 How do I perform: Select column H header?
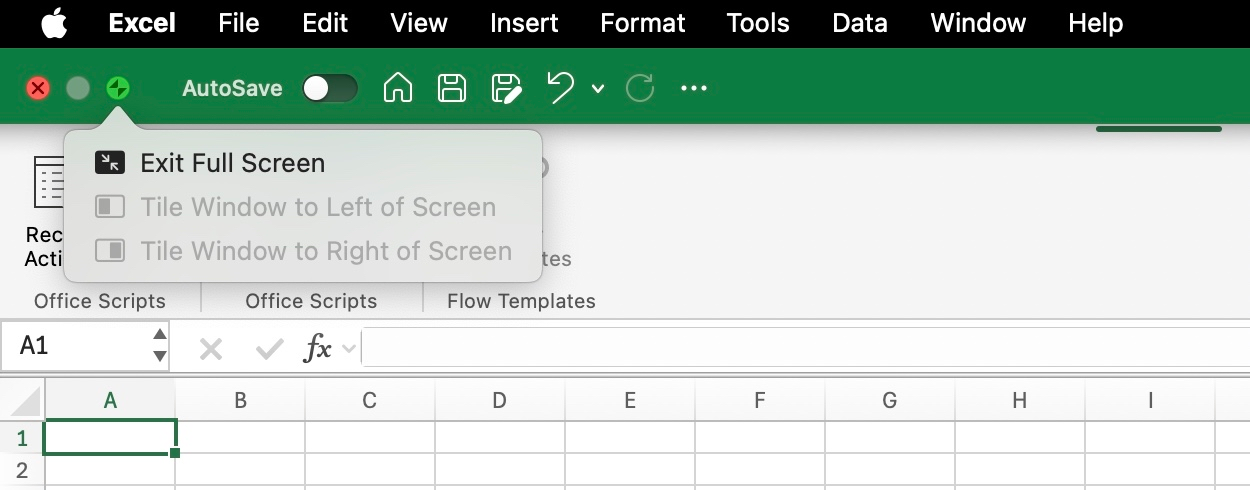click(1020, 401)
